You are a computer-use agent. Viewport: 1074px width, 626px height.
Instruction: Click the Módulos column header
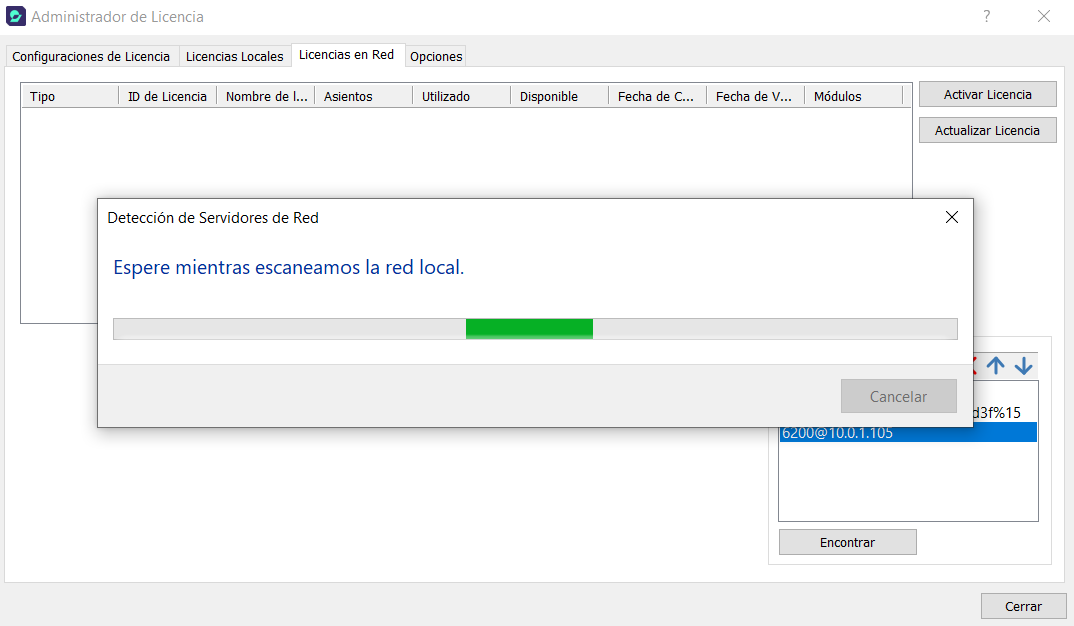tap(853, 97)
